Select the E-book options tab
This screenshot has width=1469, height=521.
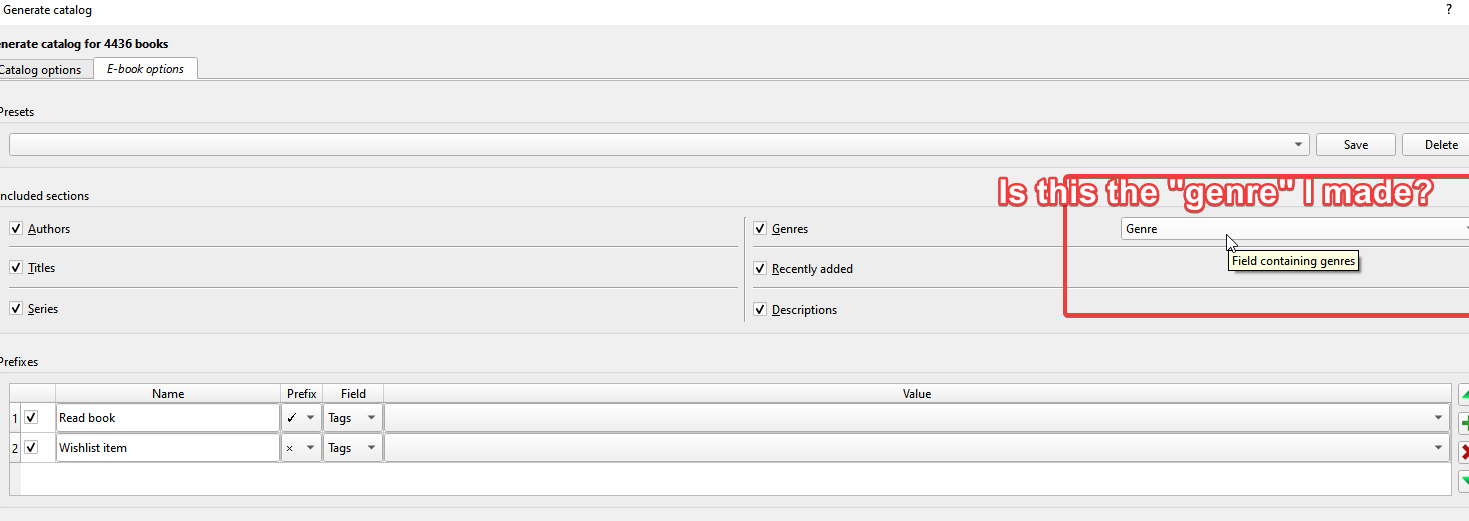tap(146, 69)
